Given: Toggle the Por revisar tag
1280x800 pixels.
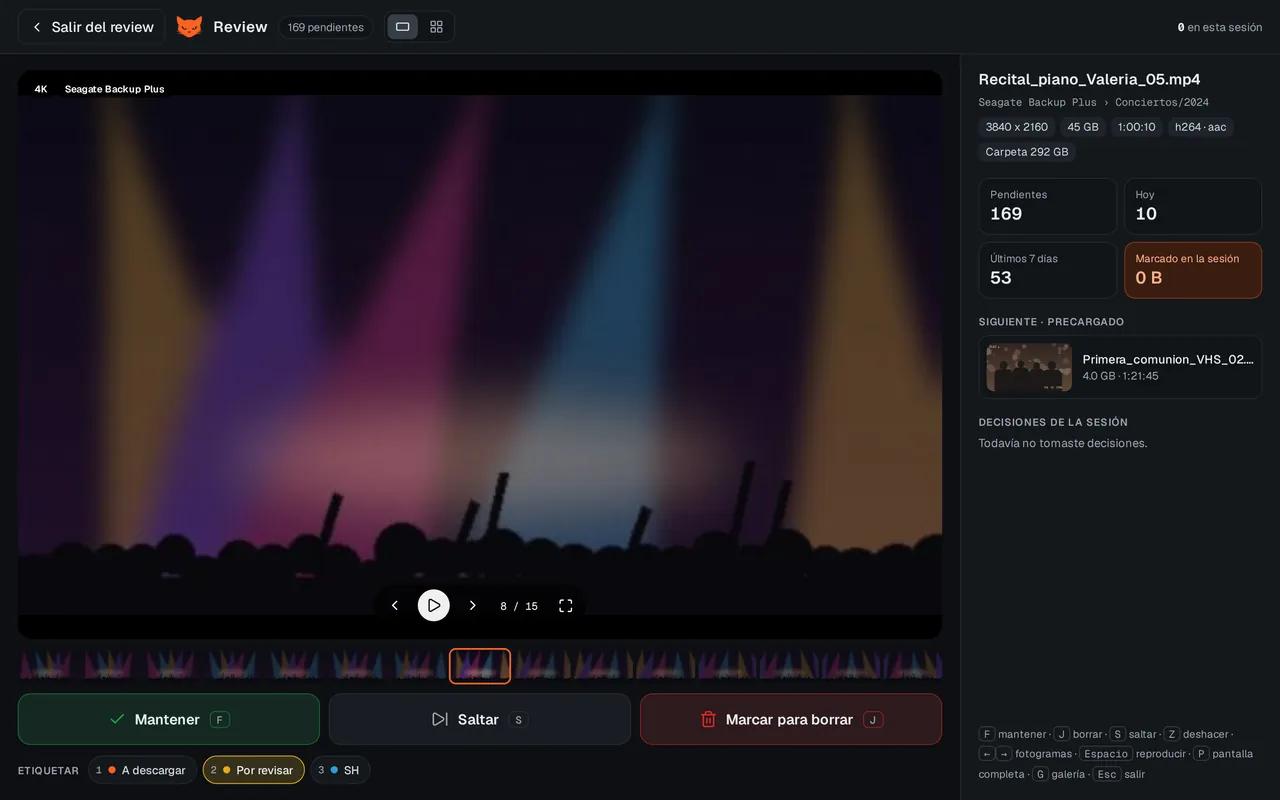Looking at the screenshot, I should [253, 770].
